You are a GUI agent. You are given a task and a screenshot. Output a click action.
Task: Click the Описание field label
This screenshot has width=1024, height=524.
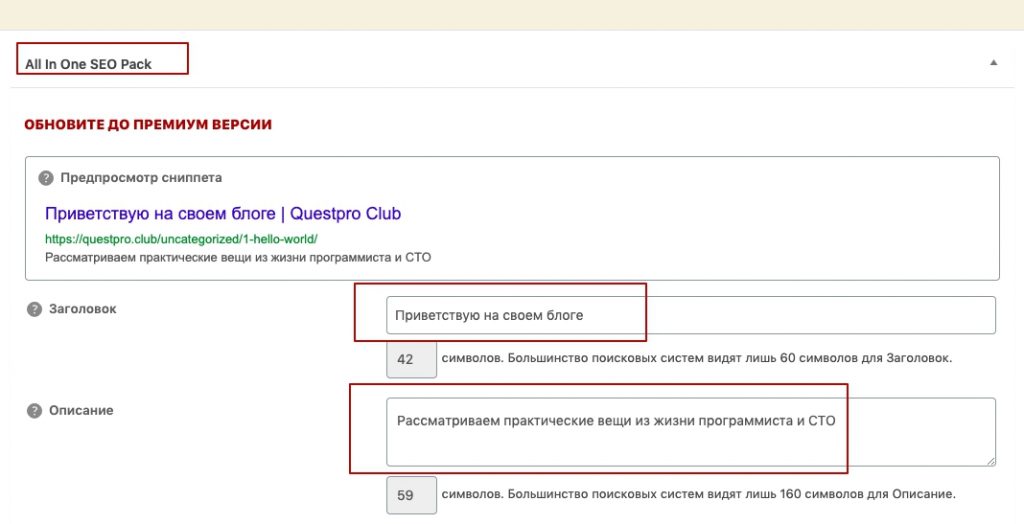[81, 411]
